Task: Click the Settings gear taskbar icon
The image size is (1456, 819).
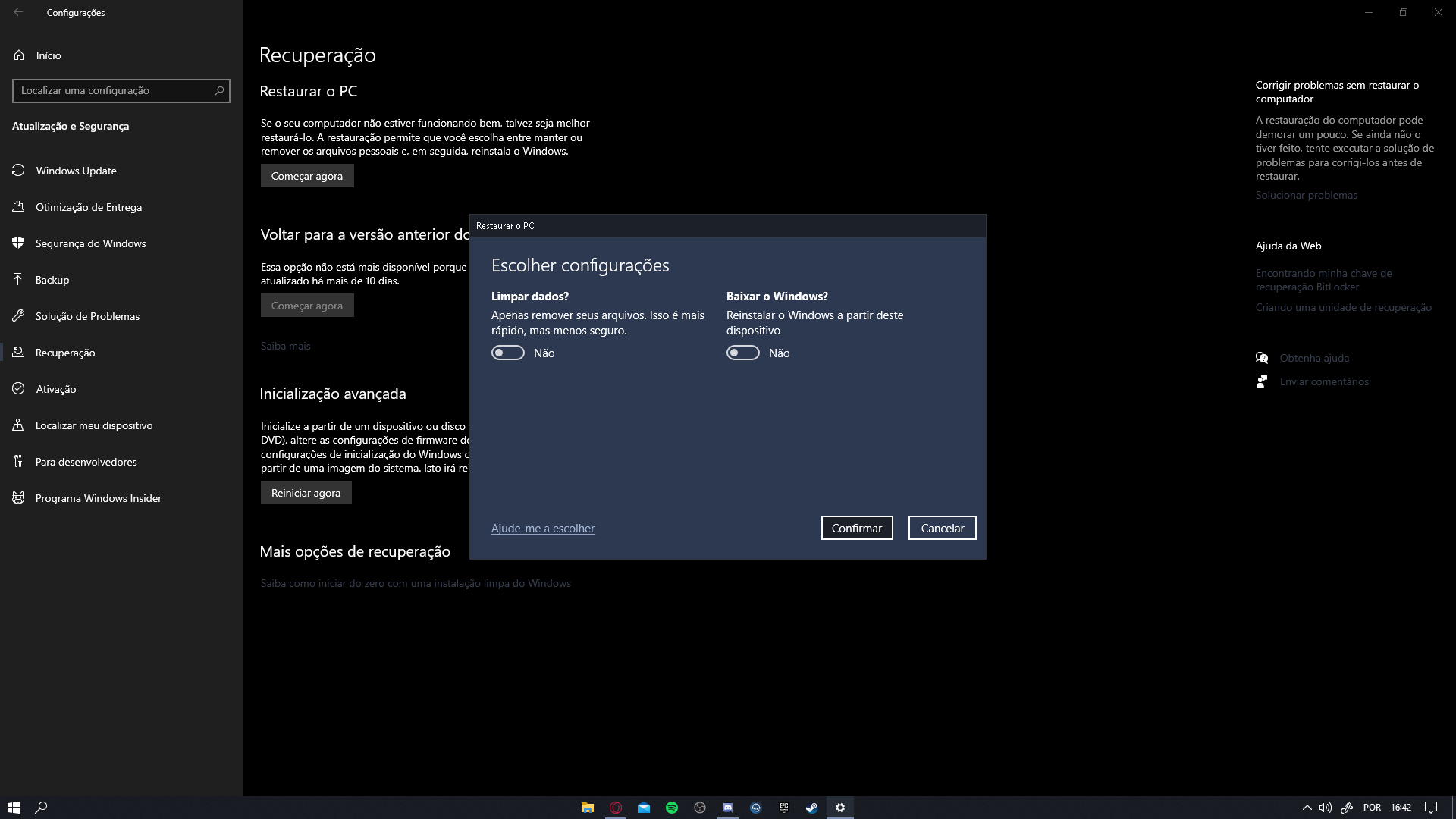Action: 840,808
